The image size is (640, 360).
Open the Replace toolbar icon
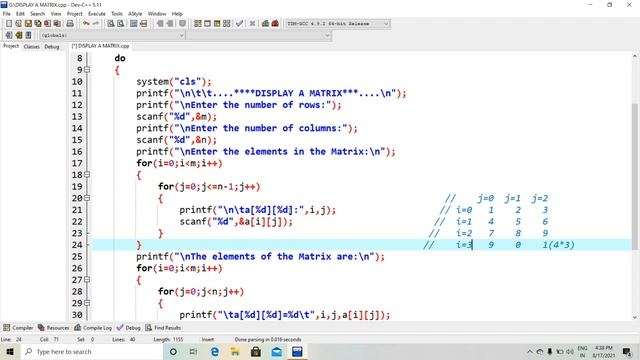pos(120,24)
